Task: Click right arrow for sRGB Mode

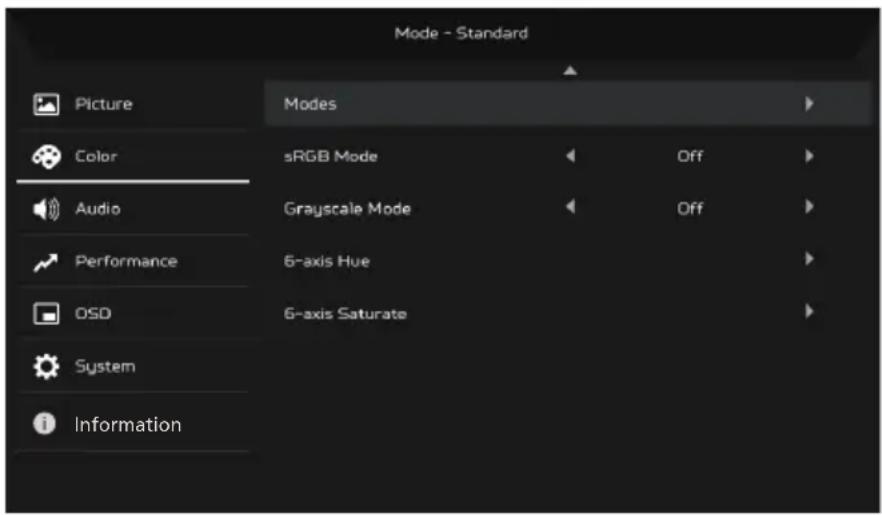Action: [809, 156]
